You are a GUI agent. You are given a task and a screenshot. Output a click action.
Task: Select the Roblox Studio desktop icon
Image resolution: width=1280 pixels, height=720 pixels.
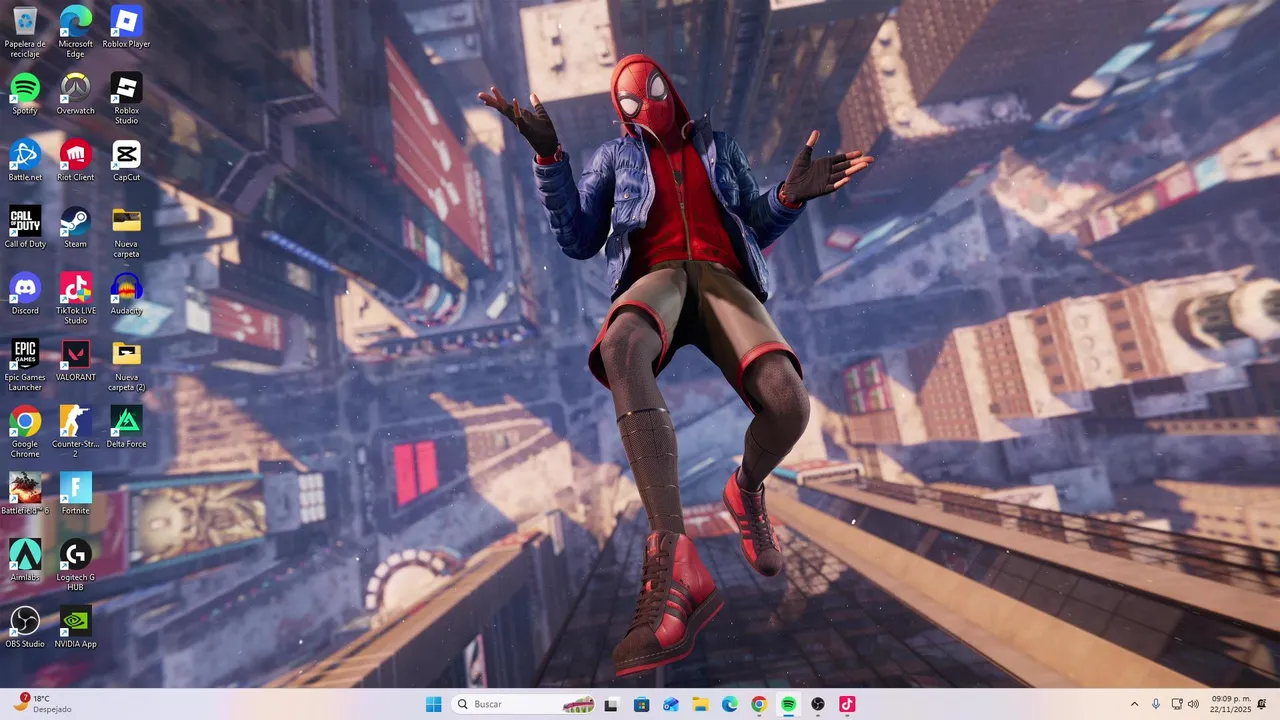(126, 98)
